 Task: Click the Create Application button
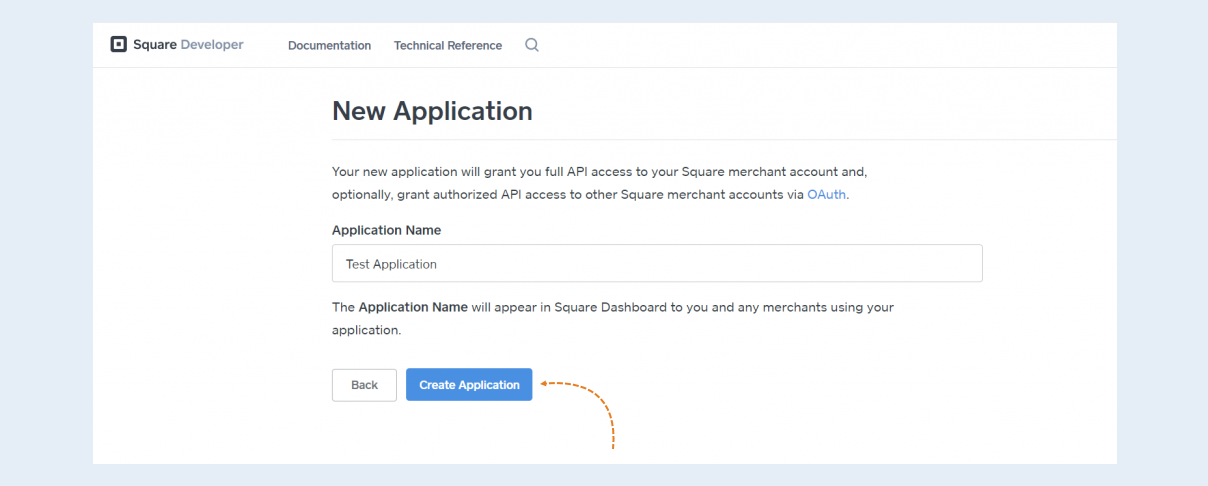(469, 385)
